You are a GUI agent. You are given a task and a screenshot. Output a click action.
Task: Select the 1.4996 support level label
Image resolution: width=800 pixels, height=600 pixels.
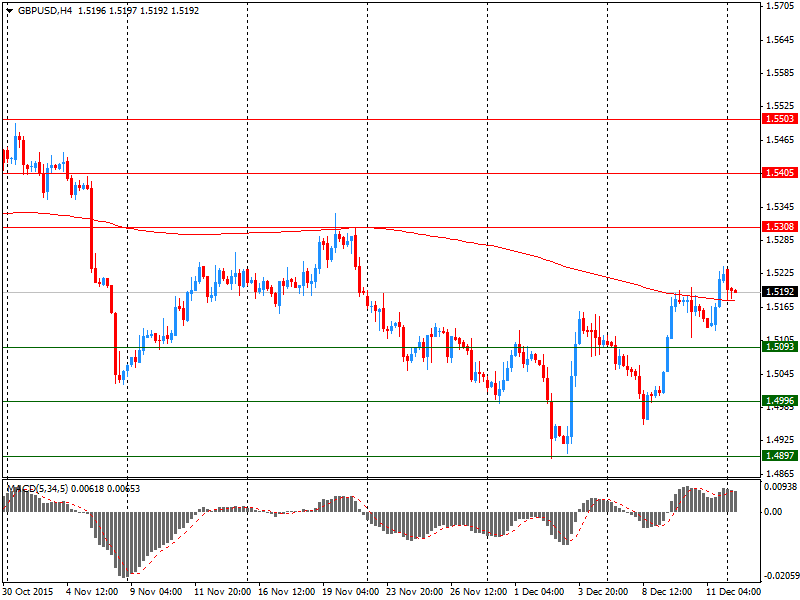(x=780, y=401)
